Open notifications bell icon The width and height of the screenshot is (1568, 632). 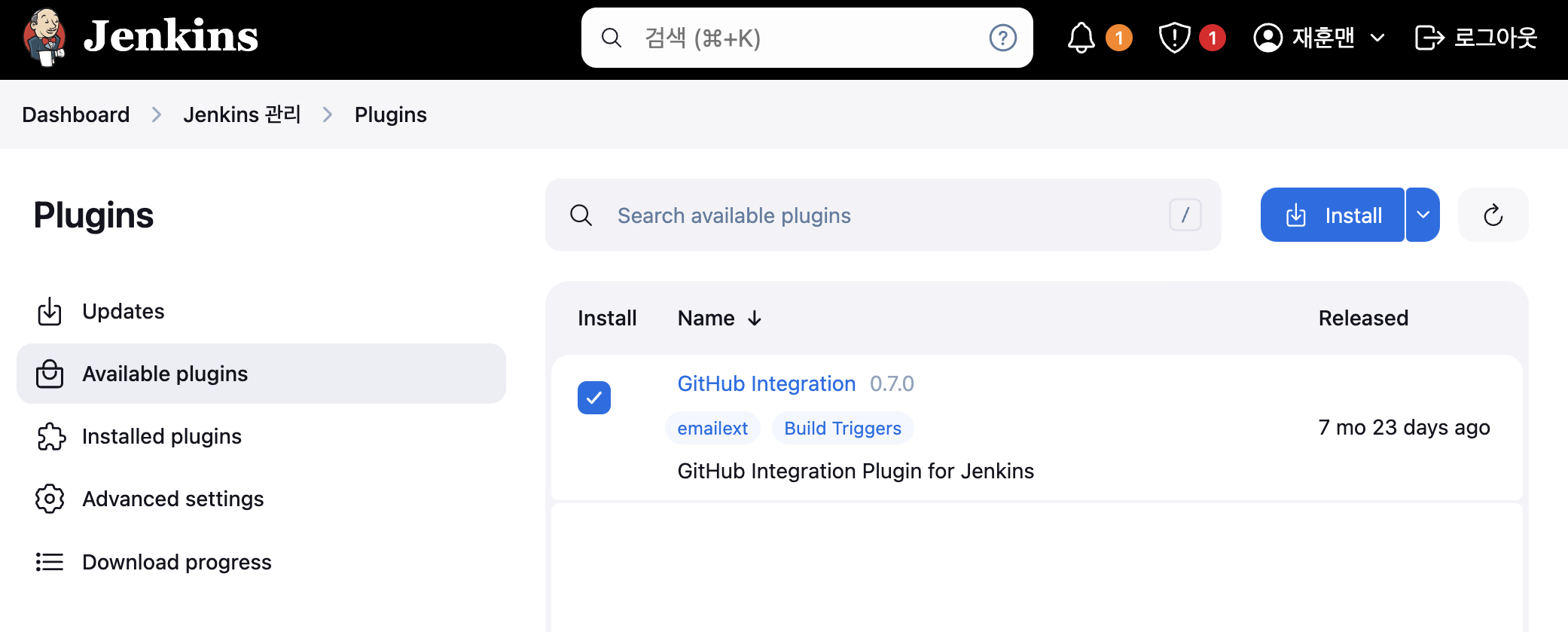(x=1081, y=38)
